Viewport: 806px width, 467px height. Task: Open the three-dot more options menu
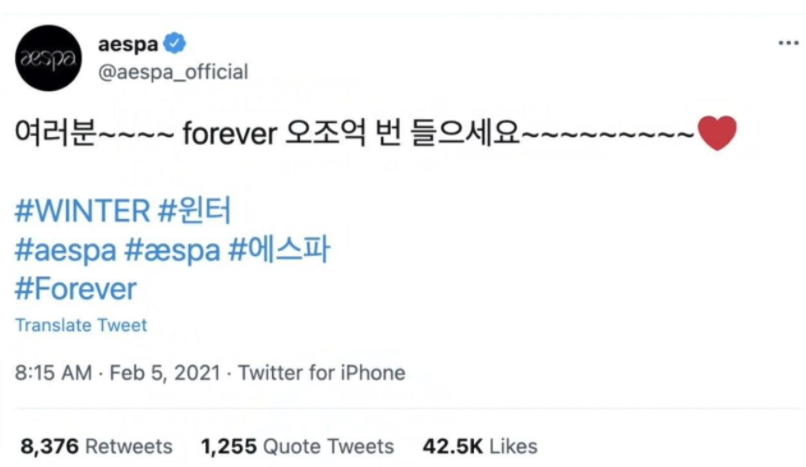(788, 45)
